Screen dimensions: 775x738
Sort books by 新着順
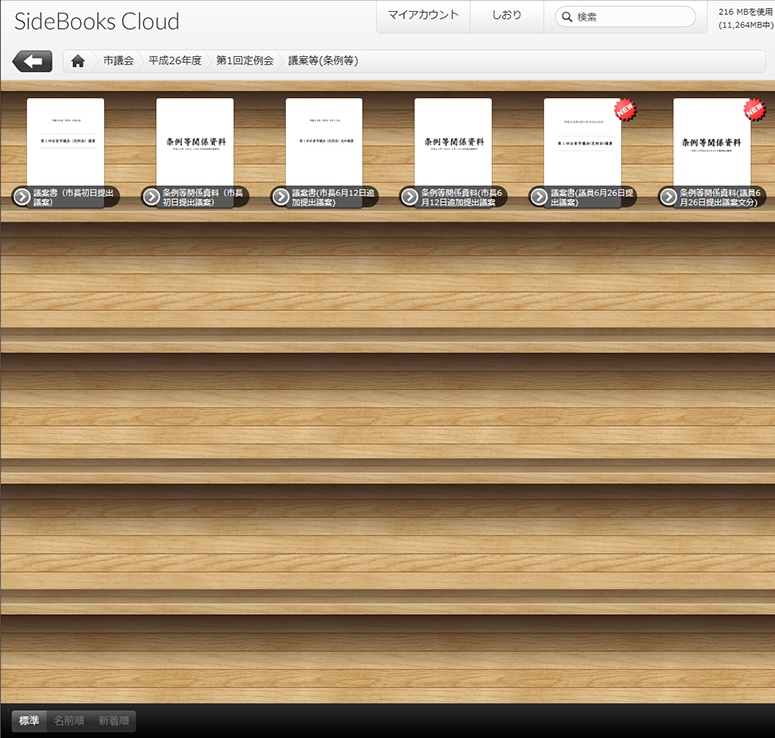[x=113, y=721]
